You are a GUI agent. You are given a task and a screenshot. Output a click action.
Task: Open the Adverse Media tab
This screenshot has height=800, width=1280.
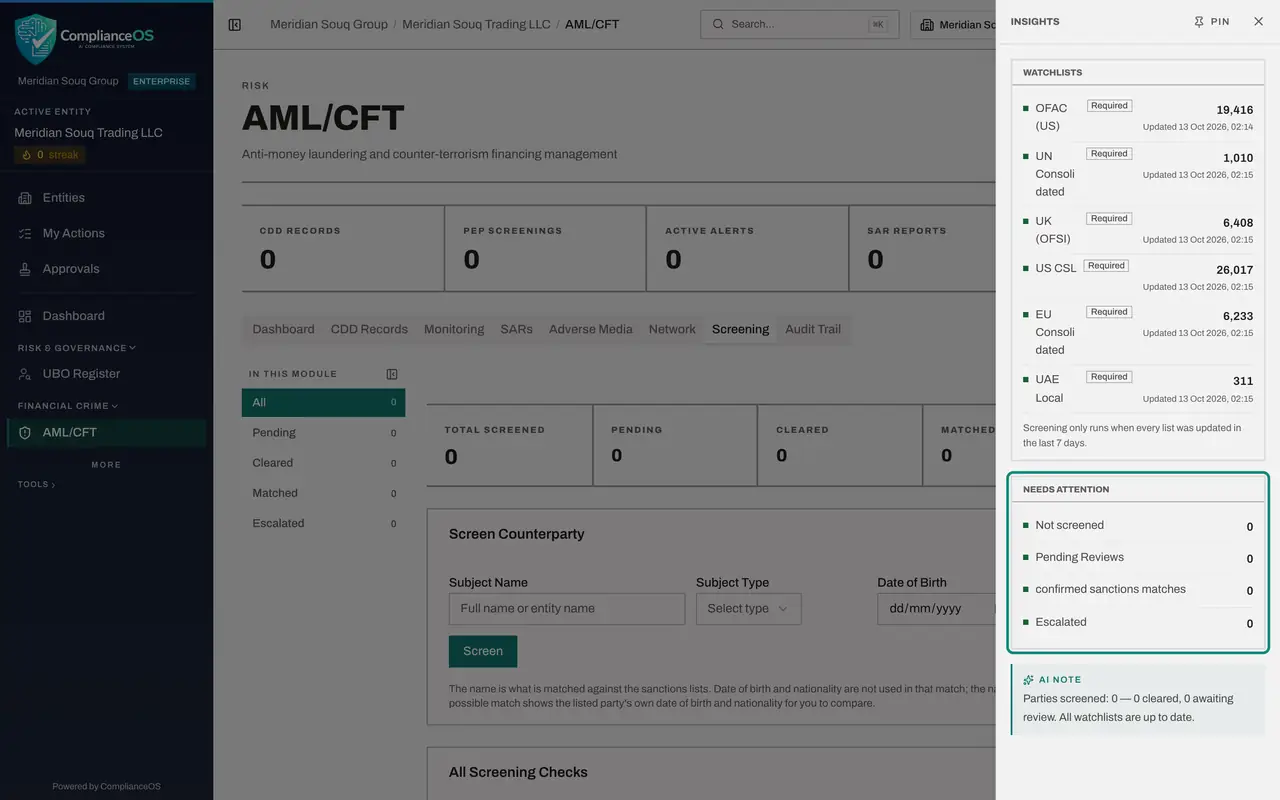click(590, 329)
